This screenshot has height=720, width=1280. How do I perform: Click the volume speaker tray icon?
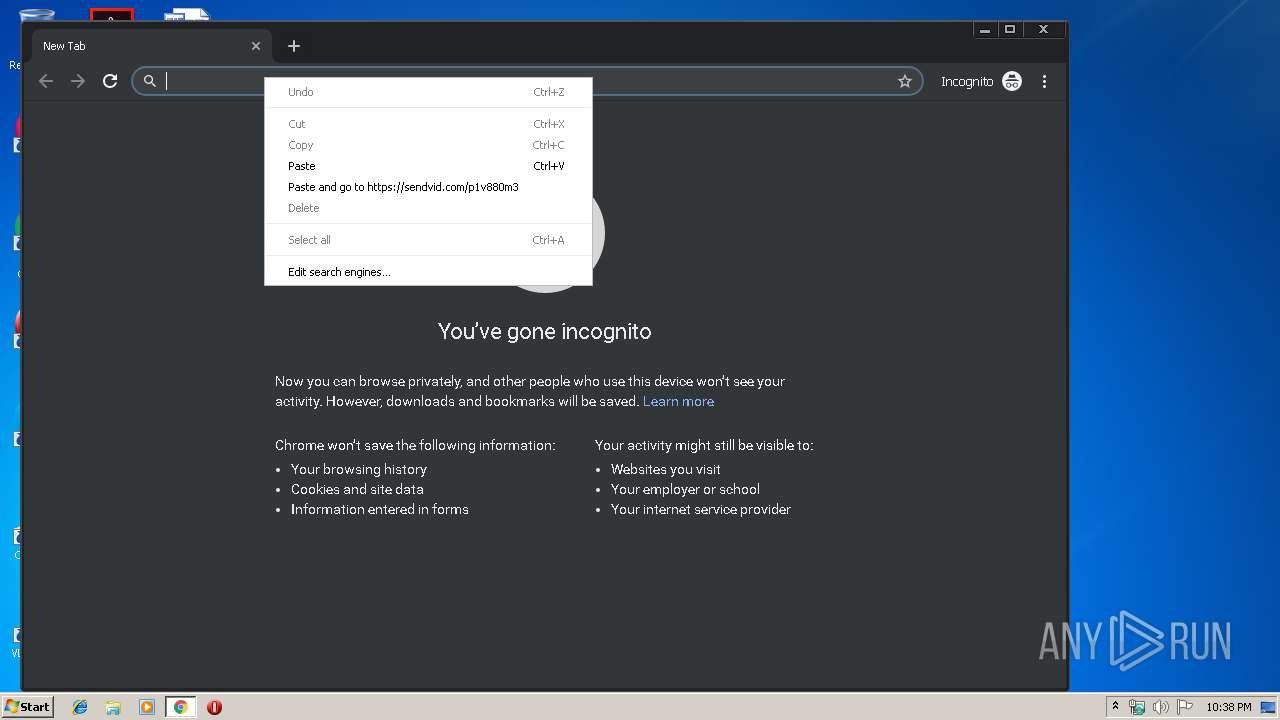click(1160, 707)
